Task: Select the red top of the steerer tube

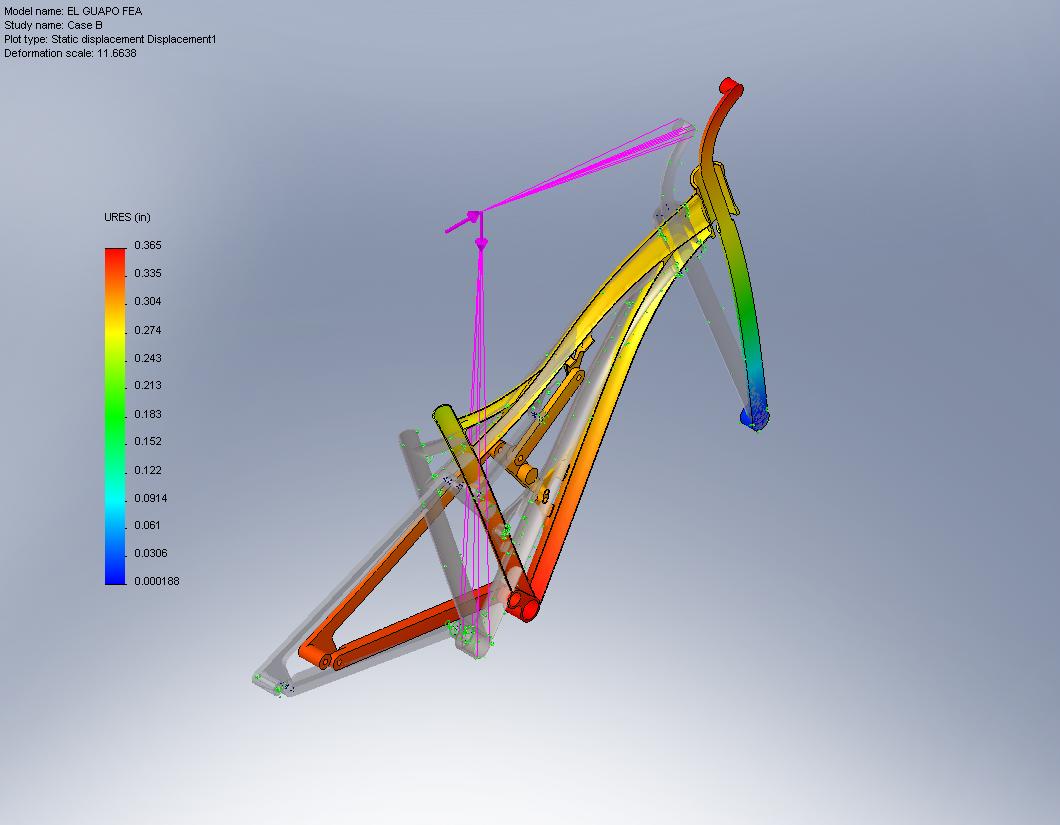Action: pyautogui.click(x=730, y=87)
